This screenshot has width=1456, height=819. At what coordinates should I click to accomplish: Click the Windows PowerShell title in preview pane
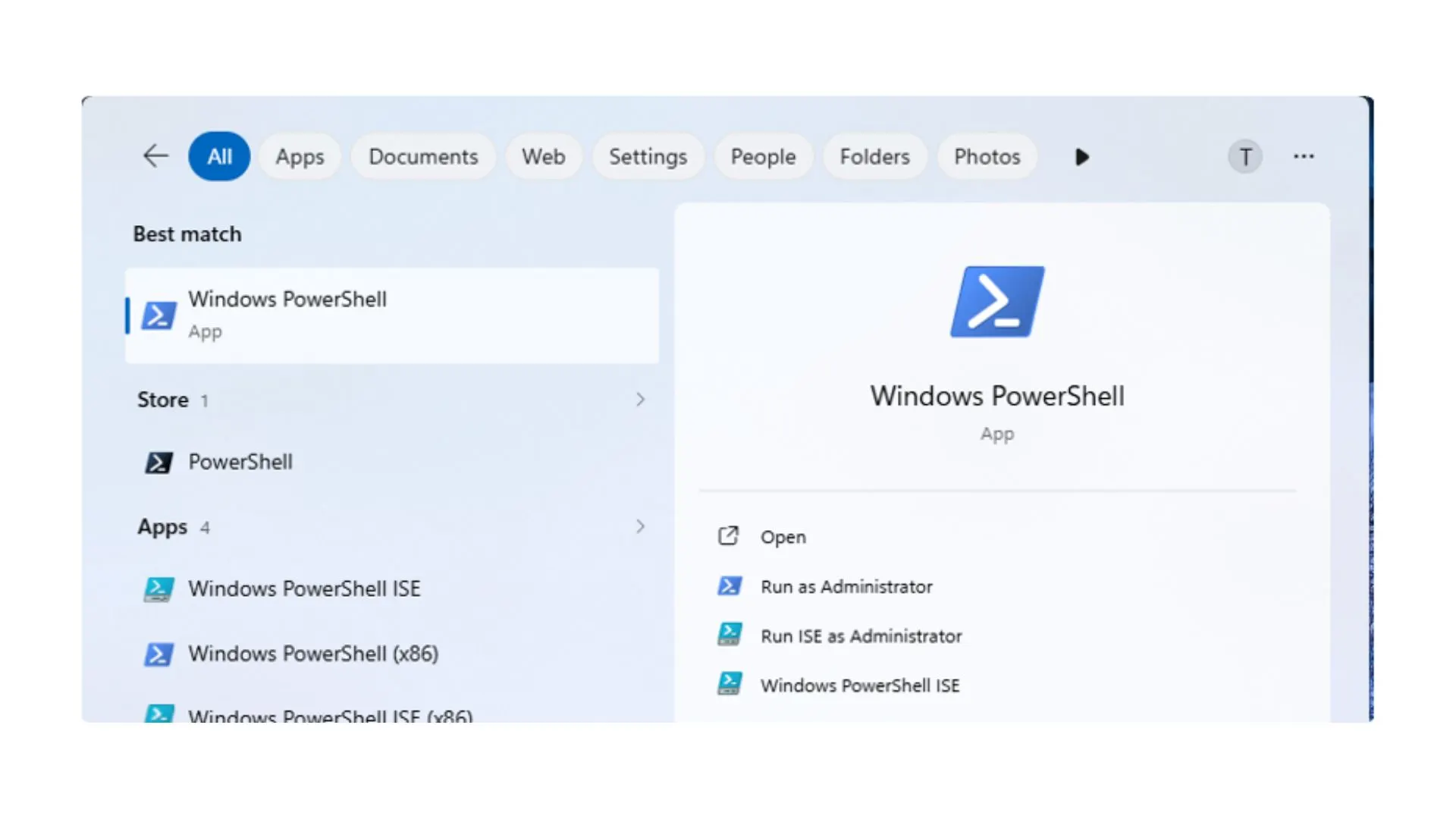(997, 396)
